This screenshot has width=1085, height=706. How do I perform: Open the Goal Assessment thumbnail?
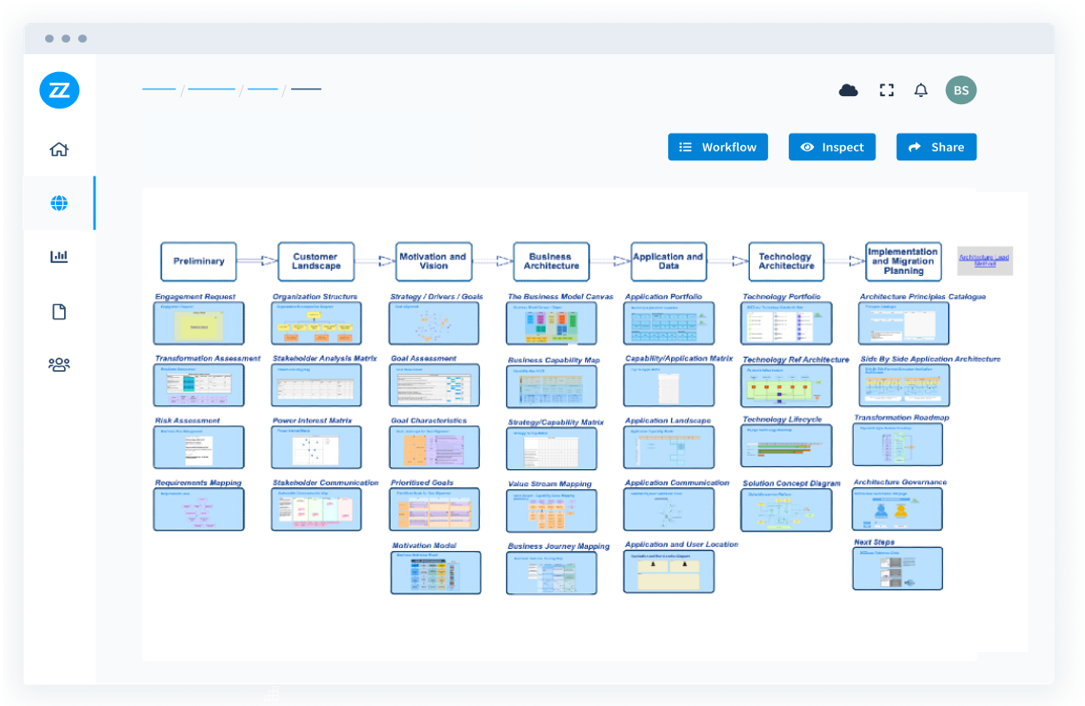[x=435, y=385]
